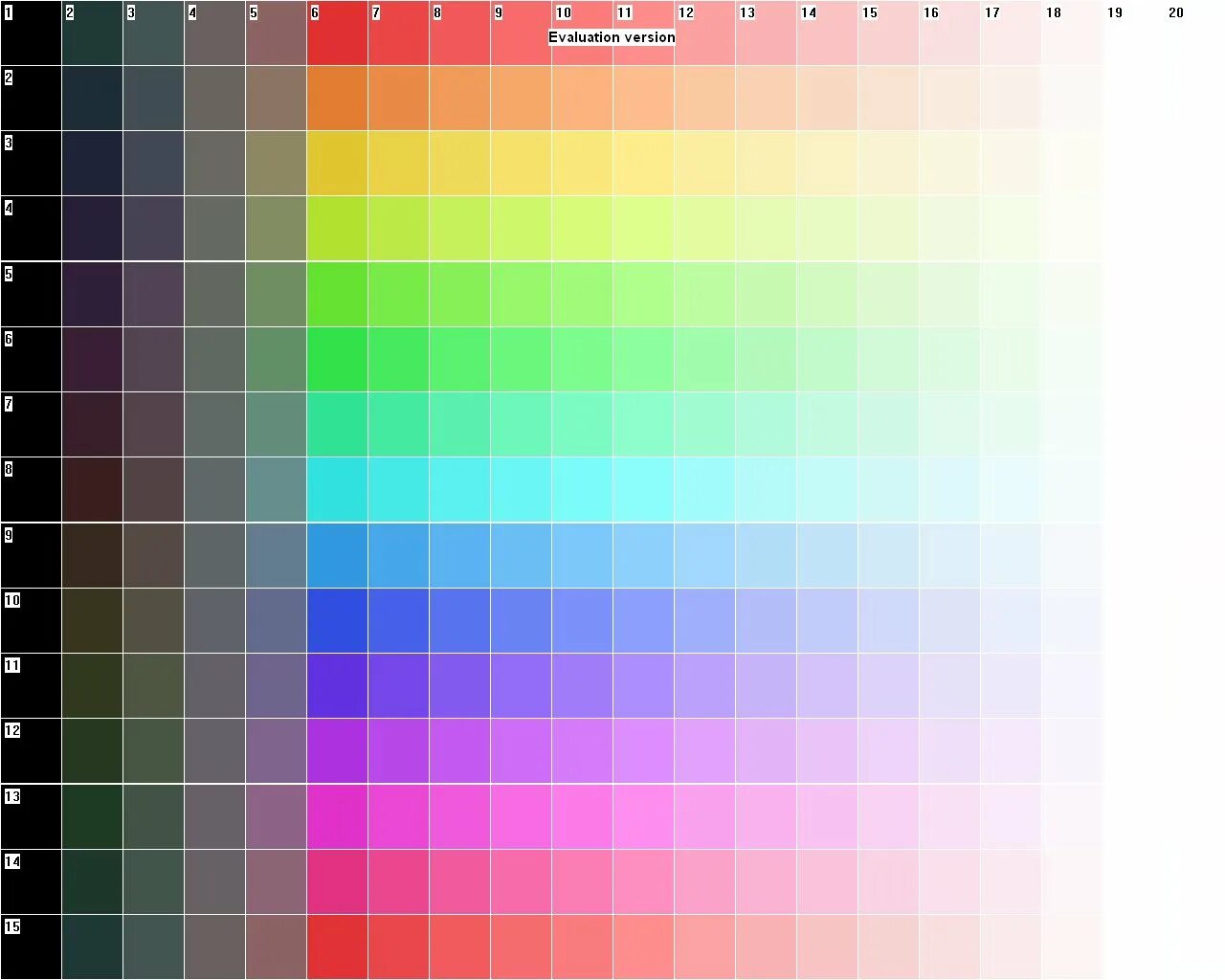Pick the blue swatch at row 10, column 7

tap(398, 620)
